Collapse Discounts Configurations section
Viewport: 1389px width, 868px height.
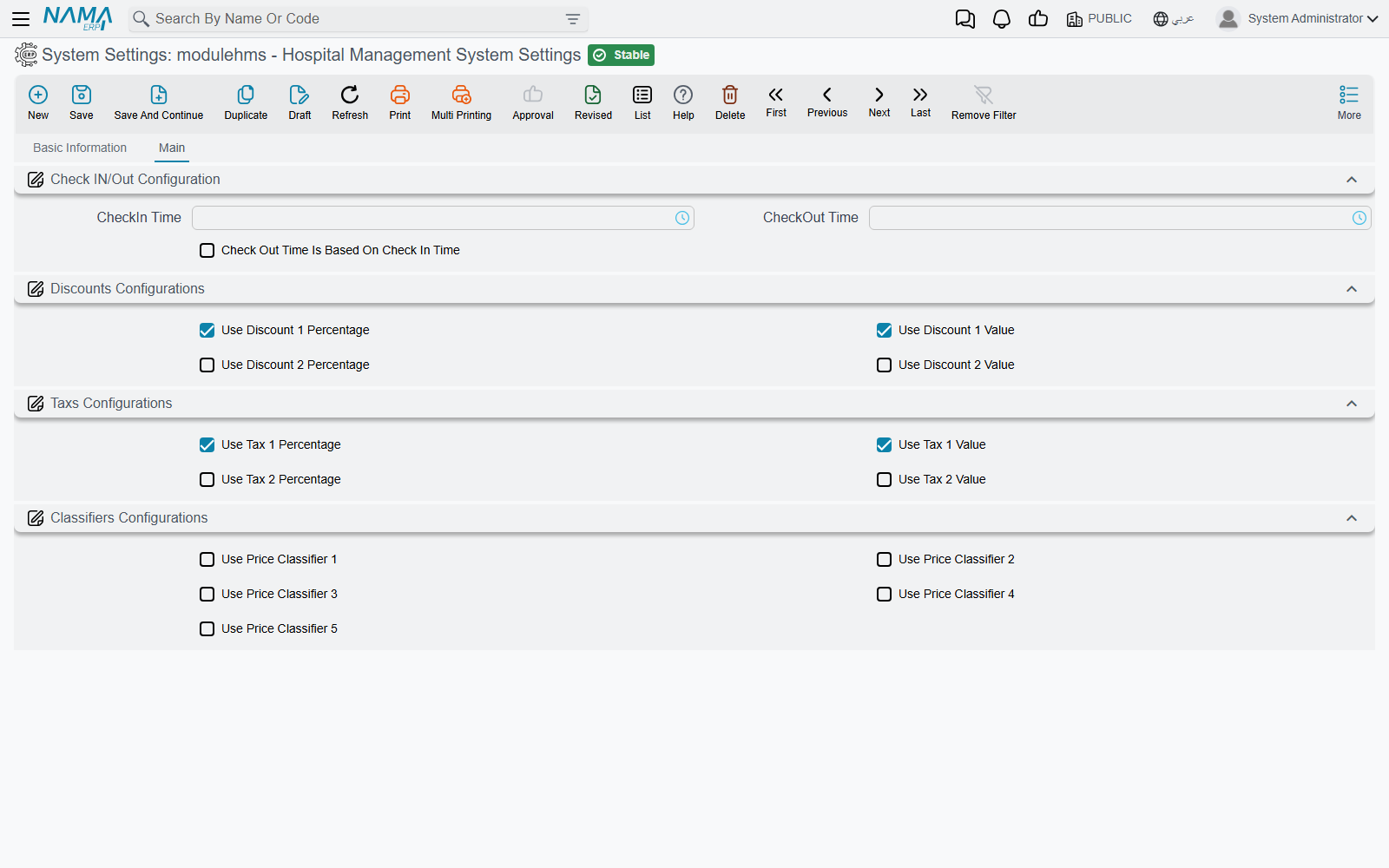[1352, 289]
